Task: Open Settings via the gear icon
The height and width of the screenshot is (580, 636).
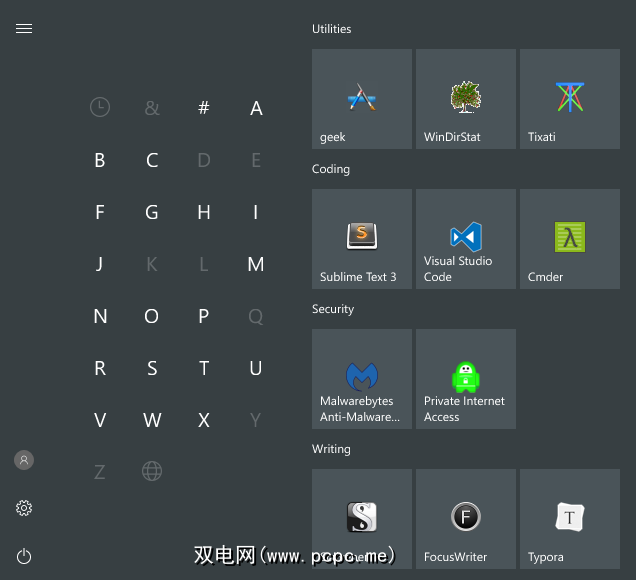Action: (x=24, y=508)
